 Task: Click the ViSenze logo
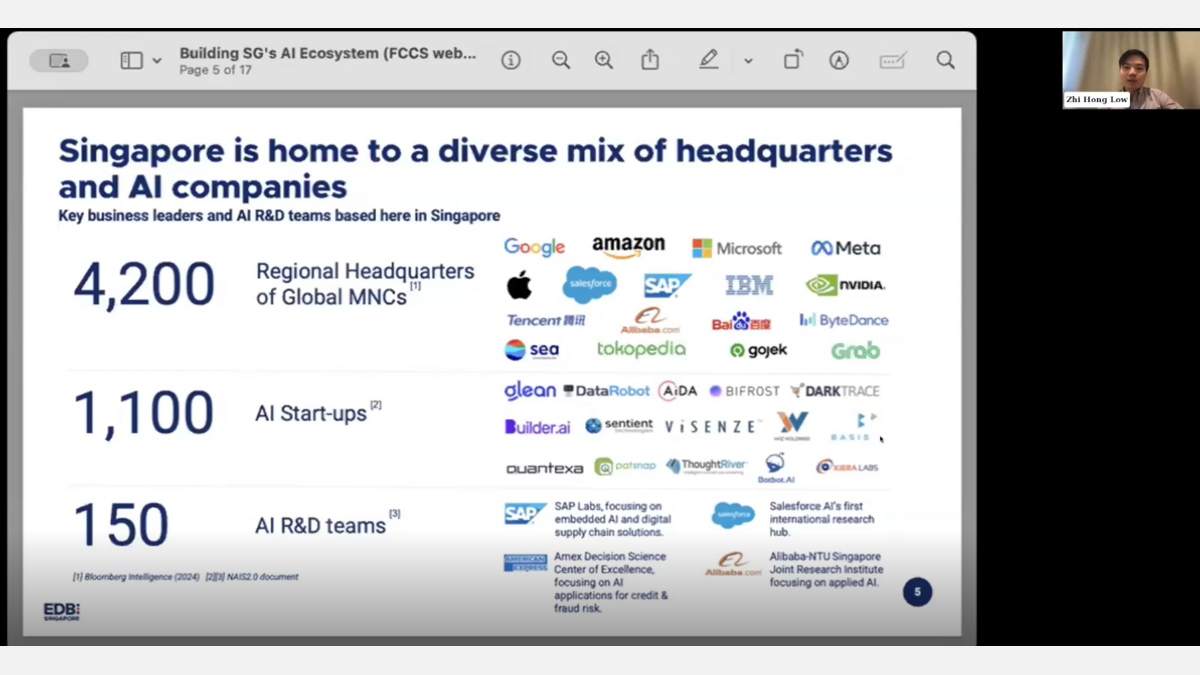(713, 427)
